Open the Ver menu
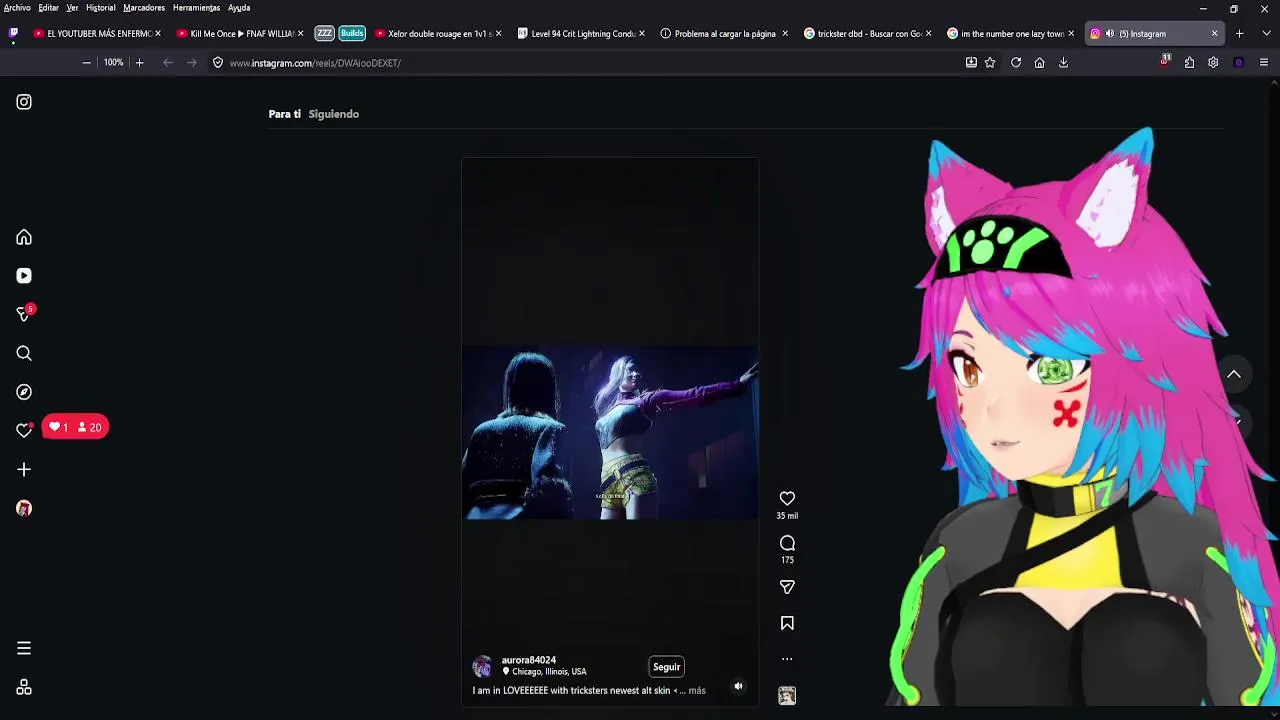1280x720 pixels. tap(72, 8)
